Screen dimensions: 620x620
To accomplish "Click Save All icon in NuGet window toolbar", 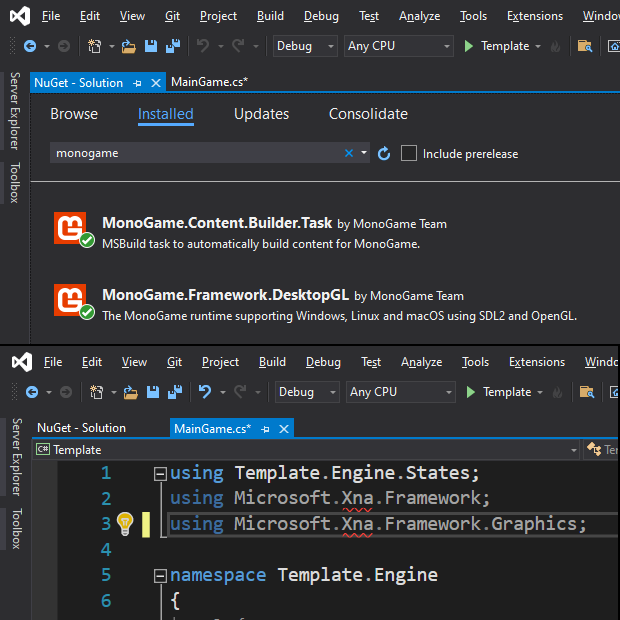I will click(x=173, y=46).
